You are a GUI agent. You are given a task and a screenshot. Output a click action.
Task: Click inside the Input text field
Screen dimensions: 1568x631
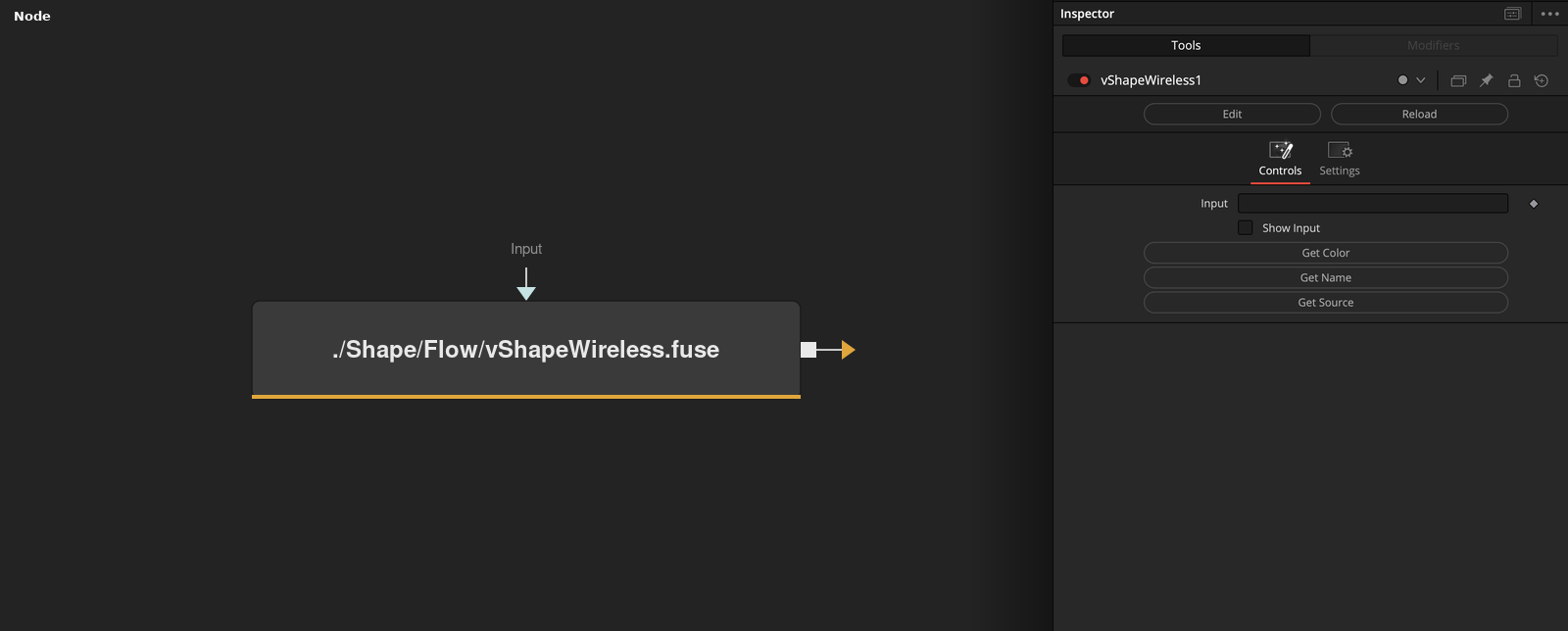[x=1373, y=203]
